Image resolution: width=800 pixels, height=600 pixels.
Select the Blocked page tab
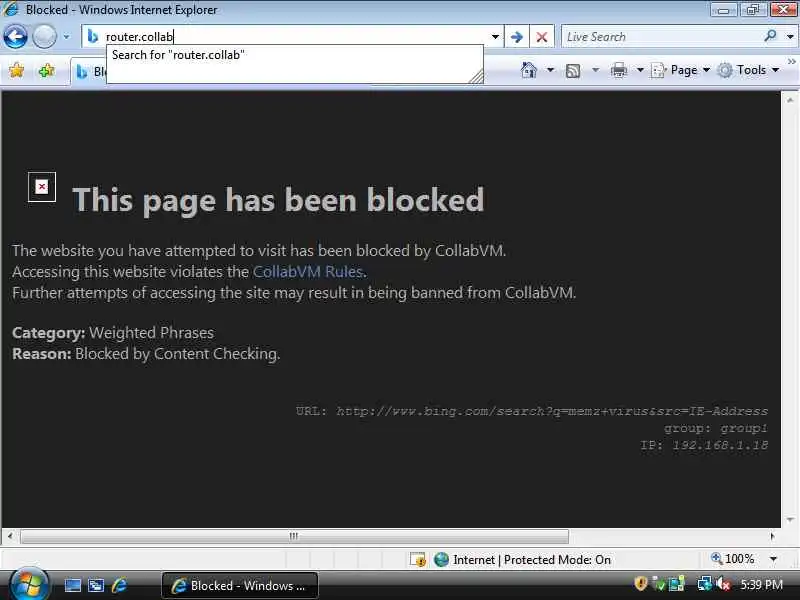(x=88, y=72)
